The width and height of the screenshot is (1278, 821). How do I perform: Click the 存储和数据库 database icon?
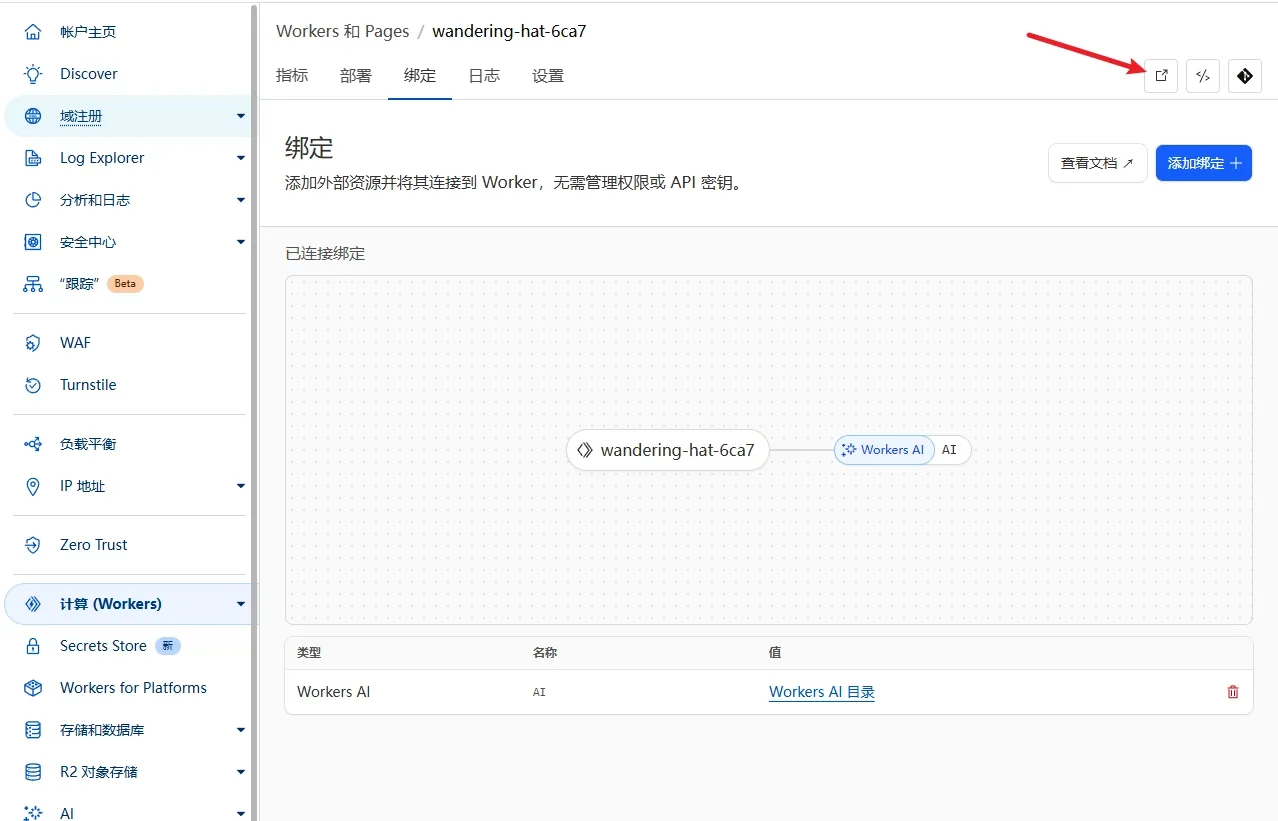click(x=33, y=730)
